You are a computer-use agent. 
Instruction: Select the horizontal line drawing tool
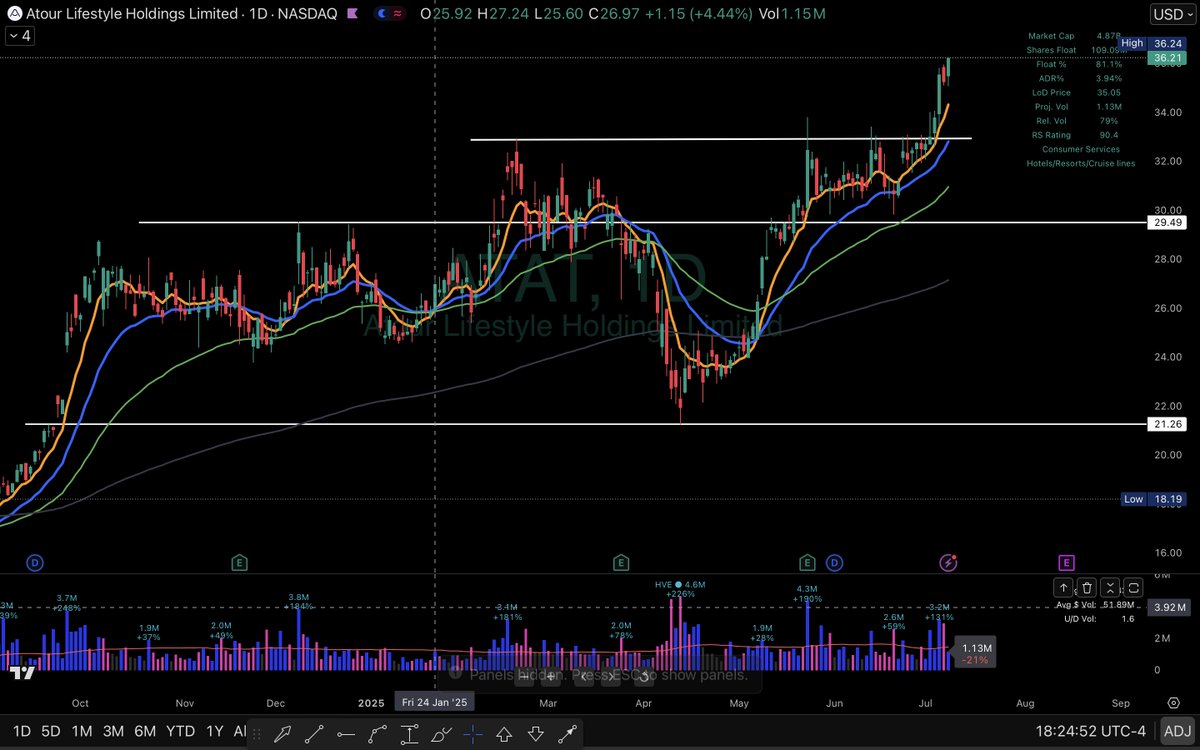pyautogui.click(x=347, y=733)
